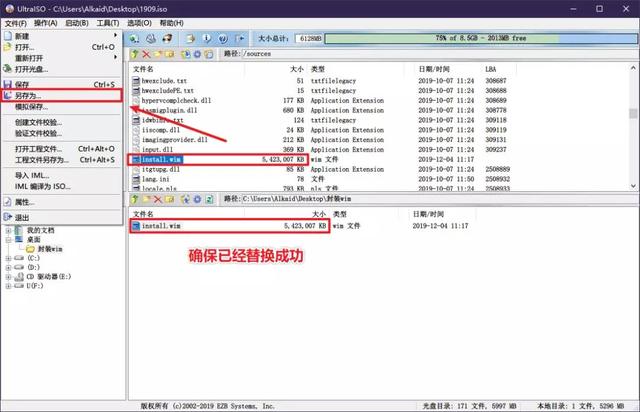Click local path field C:\Users\Alkaid\Desktop
The height and width of the screenshot is (412, 640).
coord(439,199)
